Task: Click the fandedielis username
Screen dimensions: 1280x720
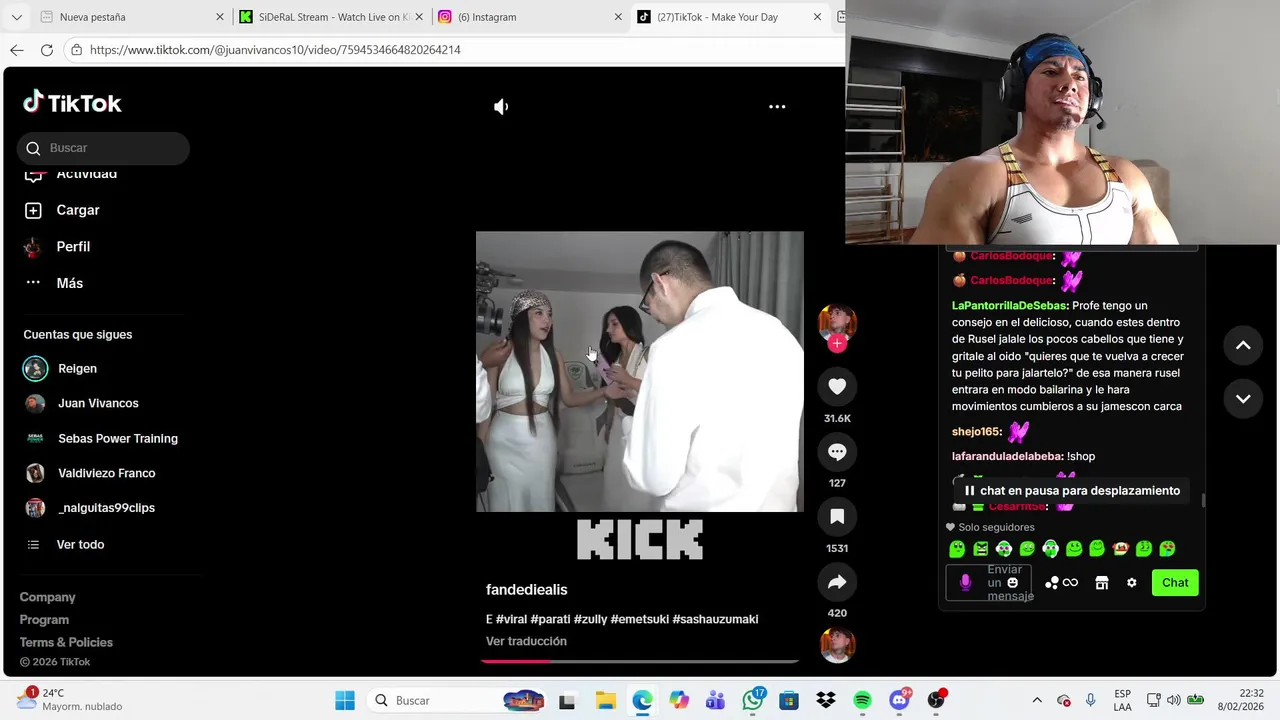Action: point(526,590)
